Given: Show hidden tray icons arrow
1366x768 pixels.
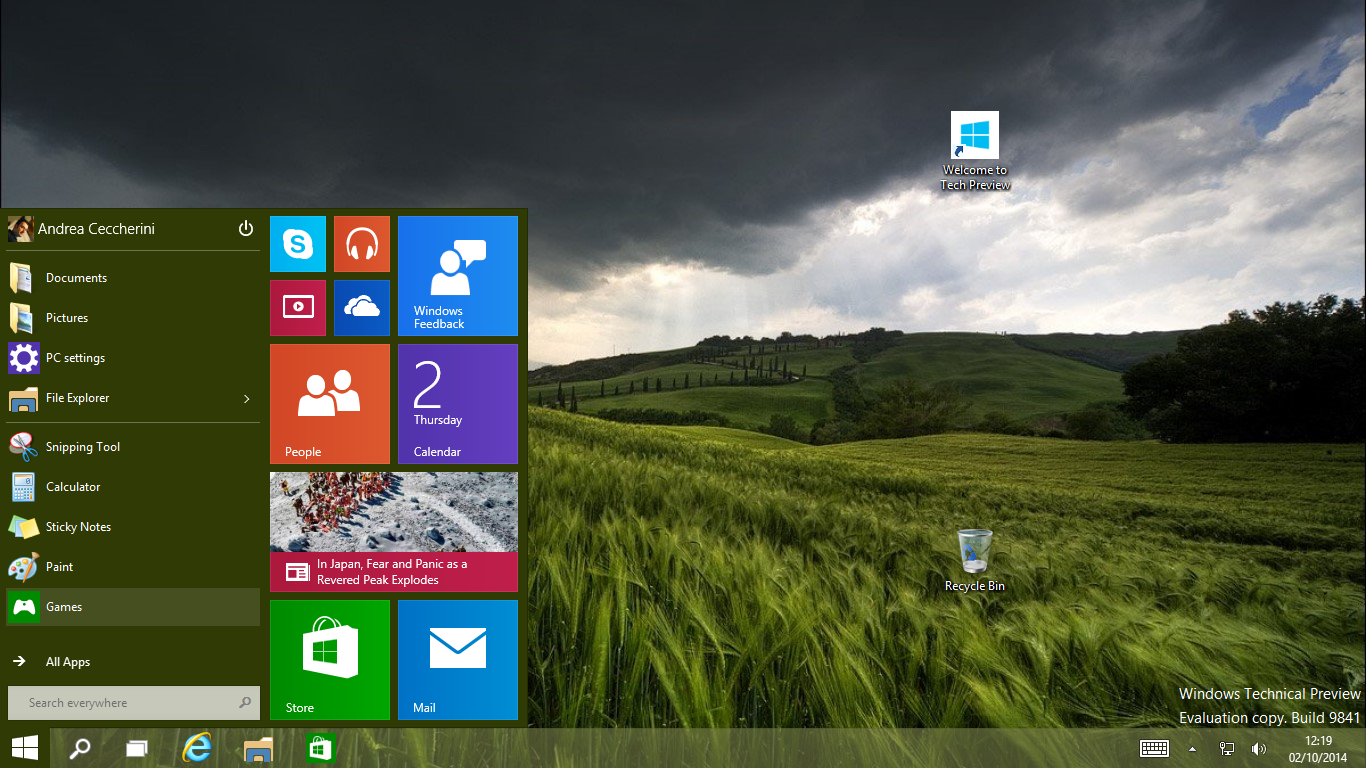Looking at the screenshot, I should tap(1192, 748).
